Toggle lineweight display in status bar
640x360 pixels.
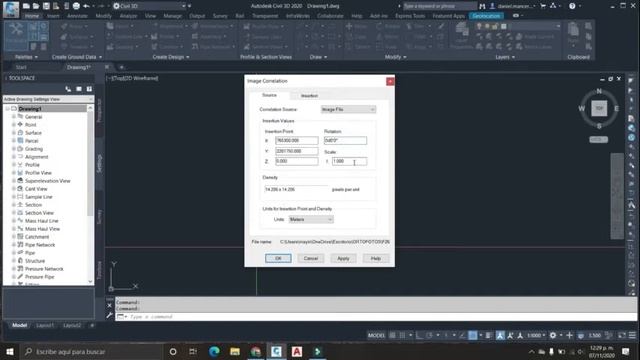[489, 335]
